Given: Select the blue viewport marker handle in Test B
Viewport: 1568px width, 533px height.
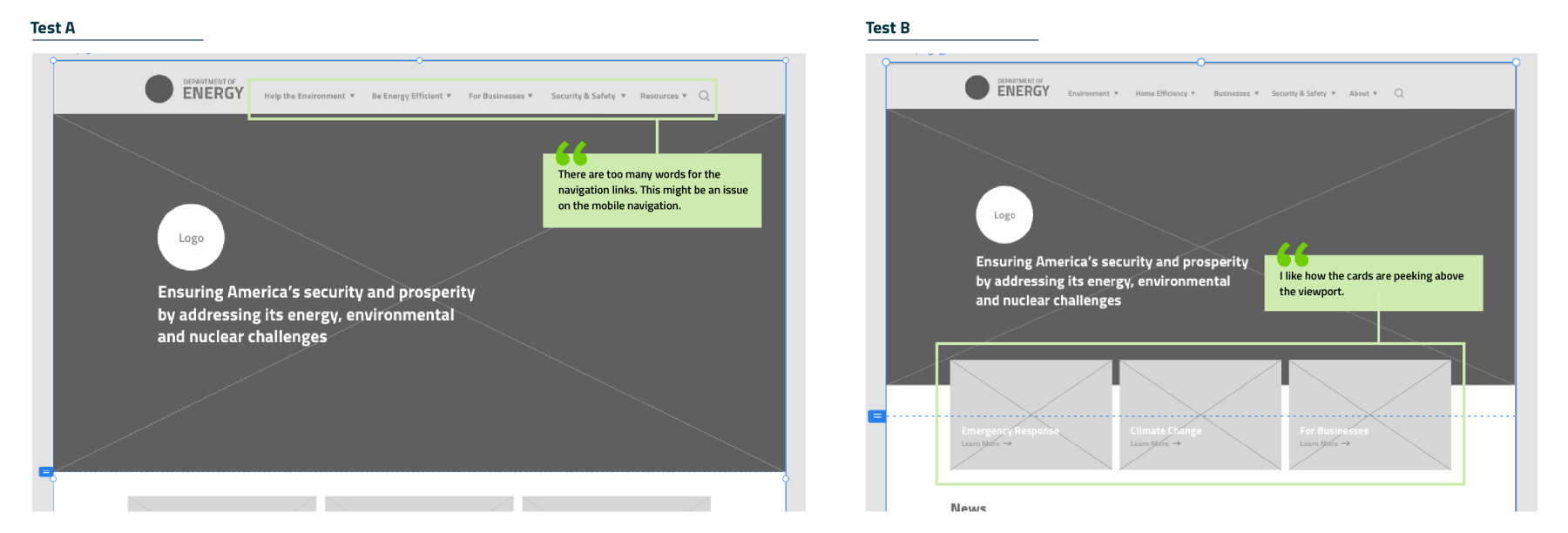Looking at the screenshot, I should [x=876, y=416].
